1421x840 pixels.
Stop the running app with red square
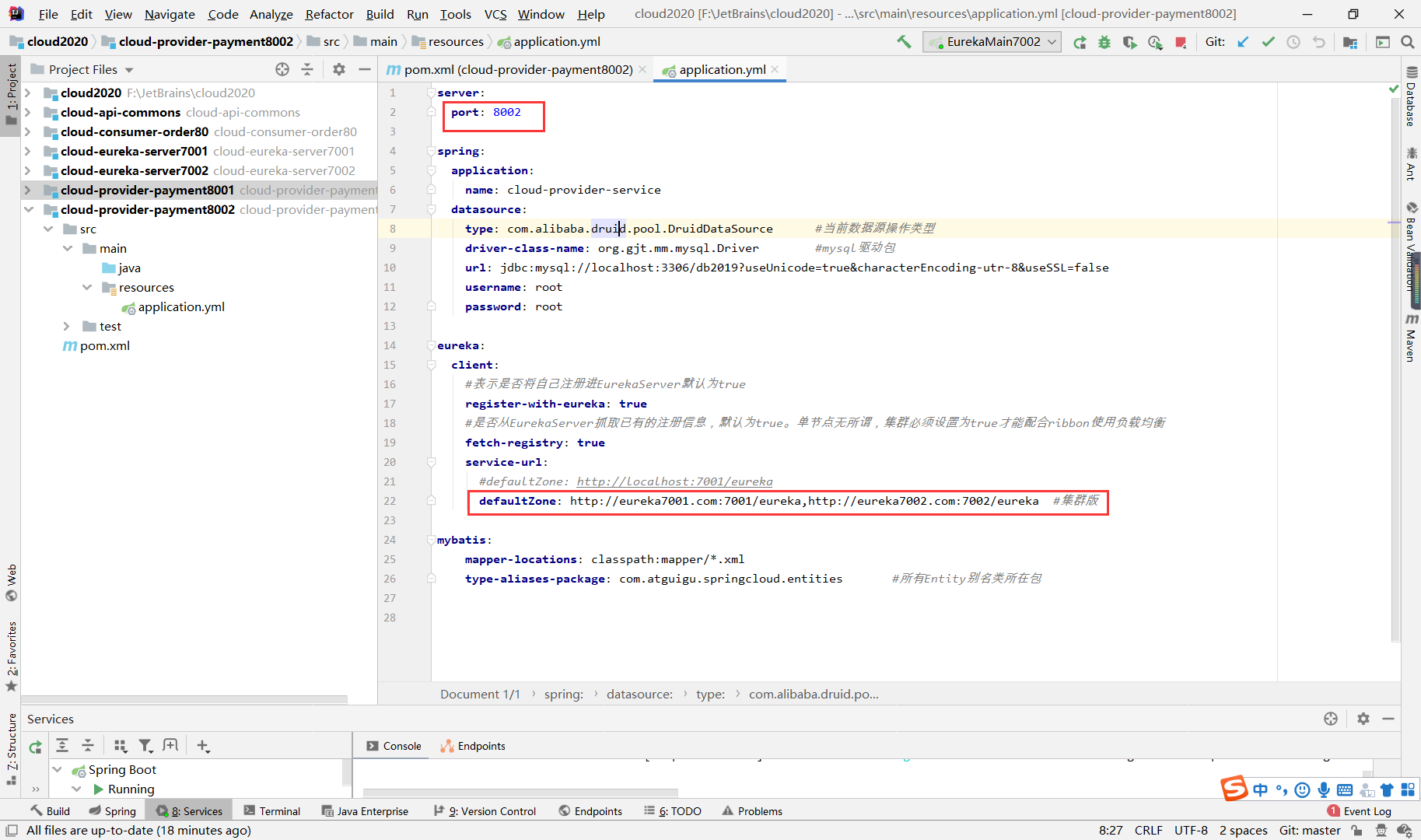point(1181,42)
